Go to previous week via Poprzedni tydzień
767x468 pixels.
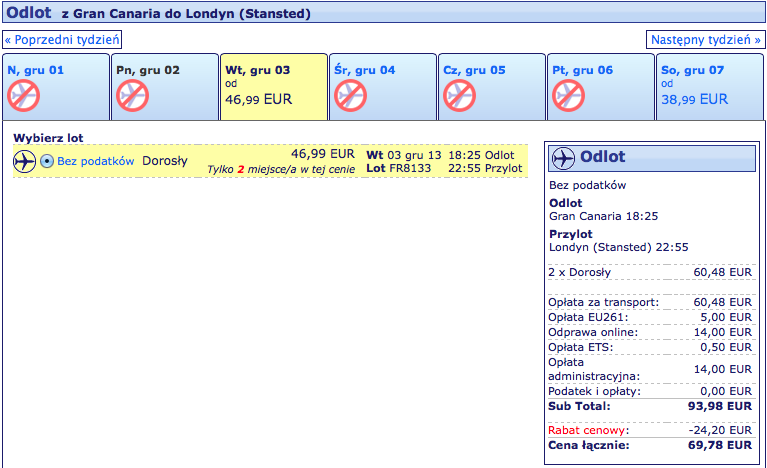[x=62, y=40]
